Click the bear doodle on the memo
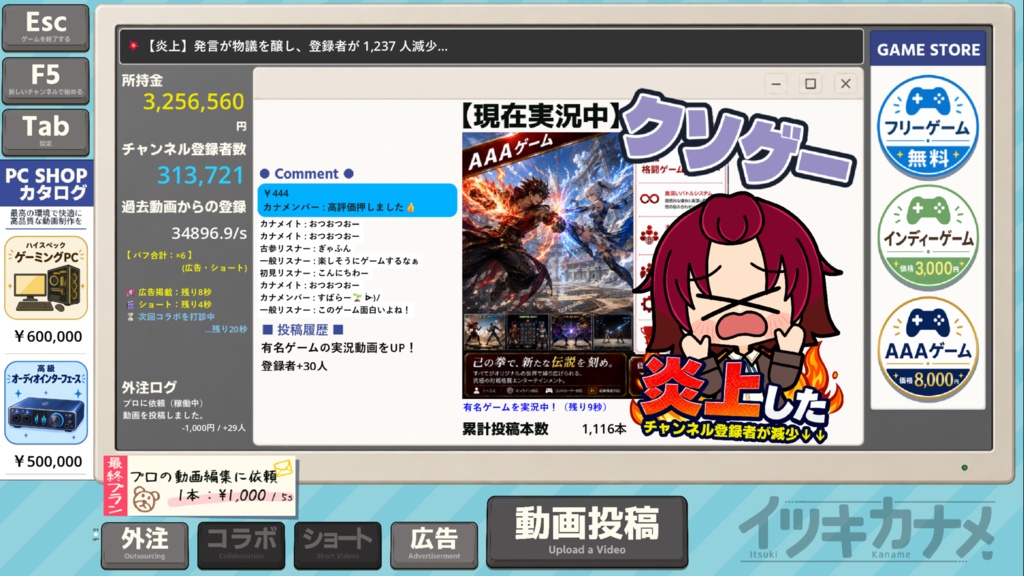Image resolution: width=1024 pixels, height=576 pixels. (x=146, y=500)
